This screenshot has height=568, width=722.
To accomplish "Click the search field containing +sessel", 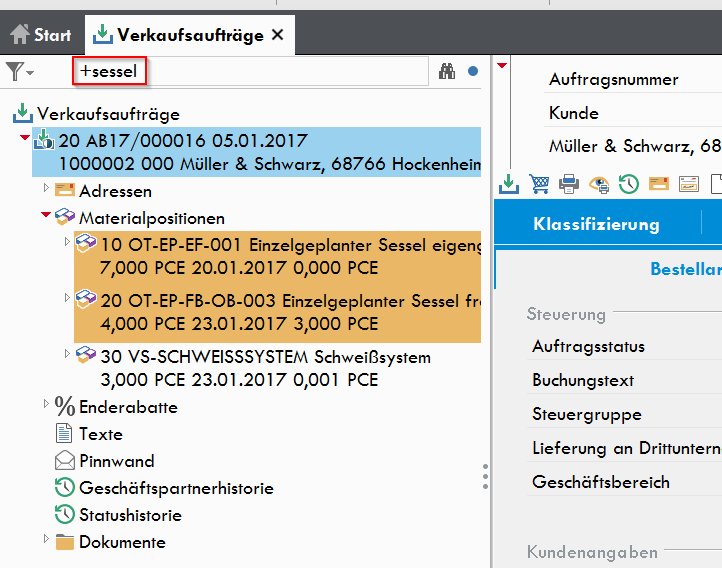I will point(250,71).
